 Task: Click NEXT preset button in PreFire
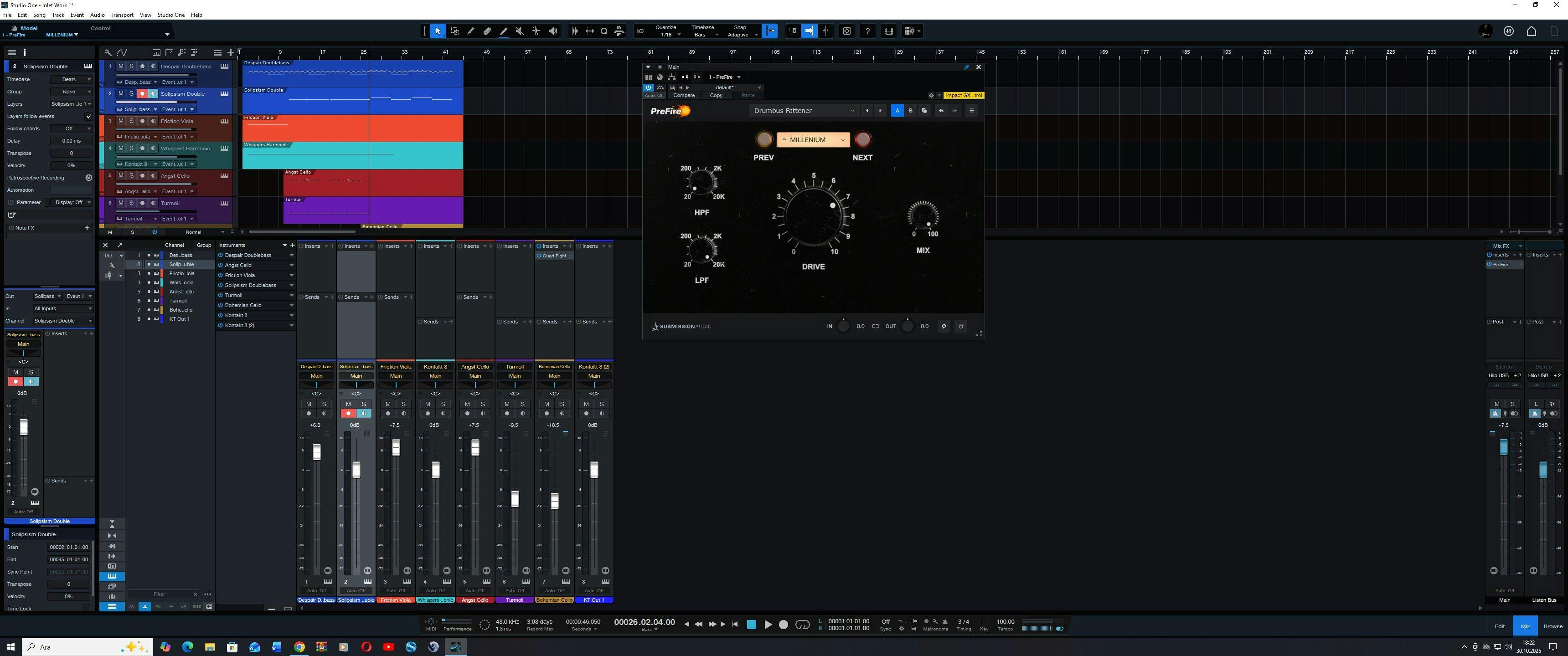click(862, 140)
